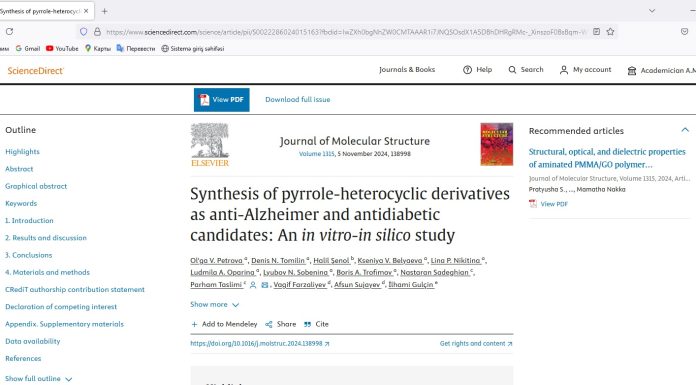696x385 pixels.
Task: Open Volume 1315 link
Action: (x=316, y=154)
